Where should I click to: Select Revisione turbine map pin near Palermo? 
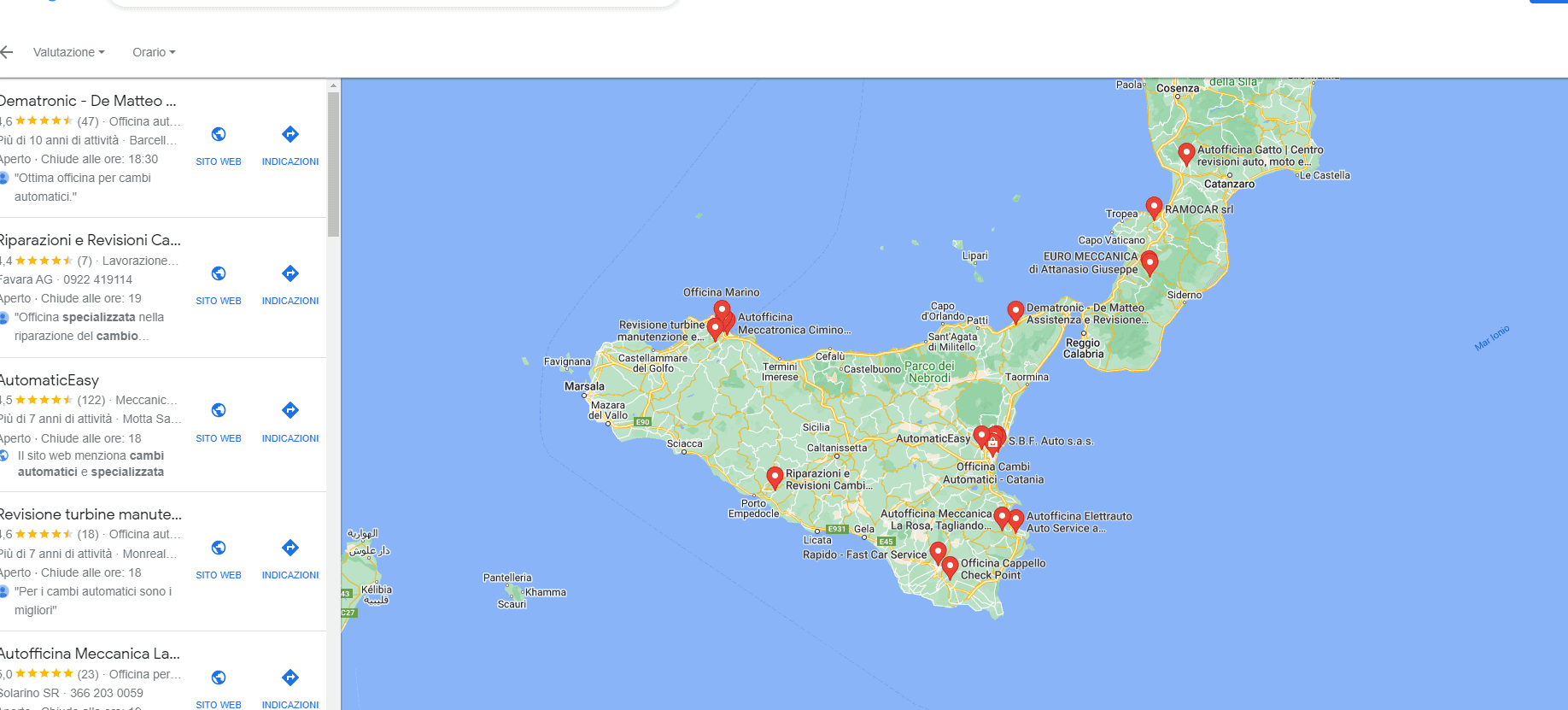(715, 330)
